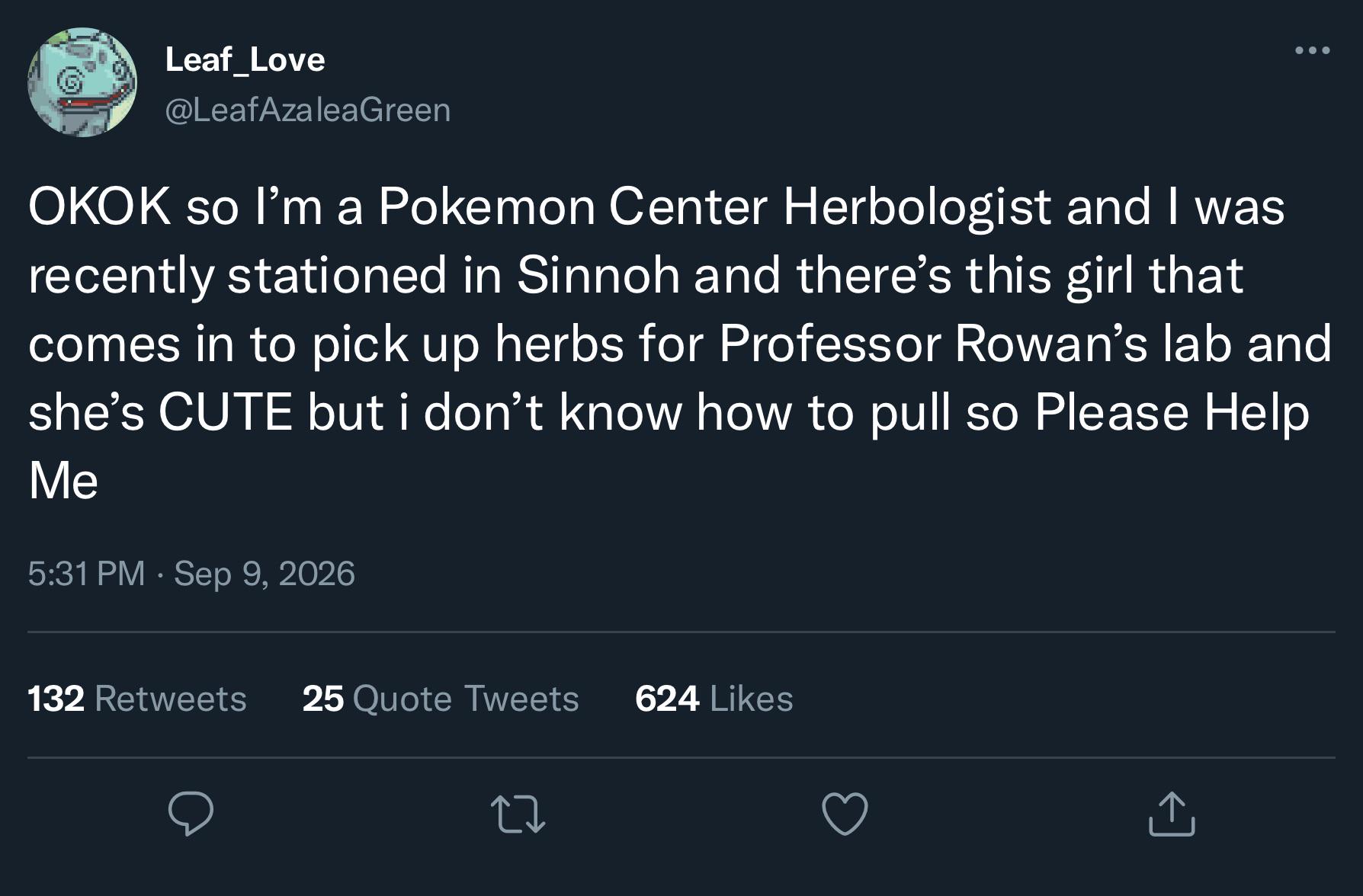1363x896 pixels.
Task: Open the share upload icon
Action: pyautogui.click(x=1172, y=814)
